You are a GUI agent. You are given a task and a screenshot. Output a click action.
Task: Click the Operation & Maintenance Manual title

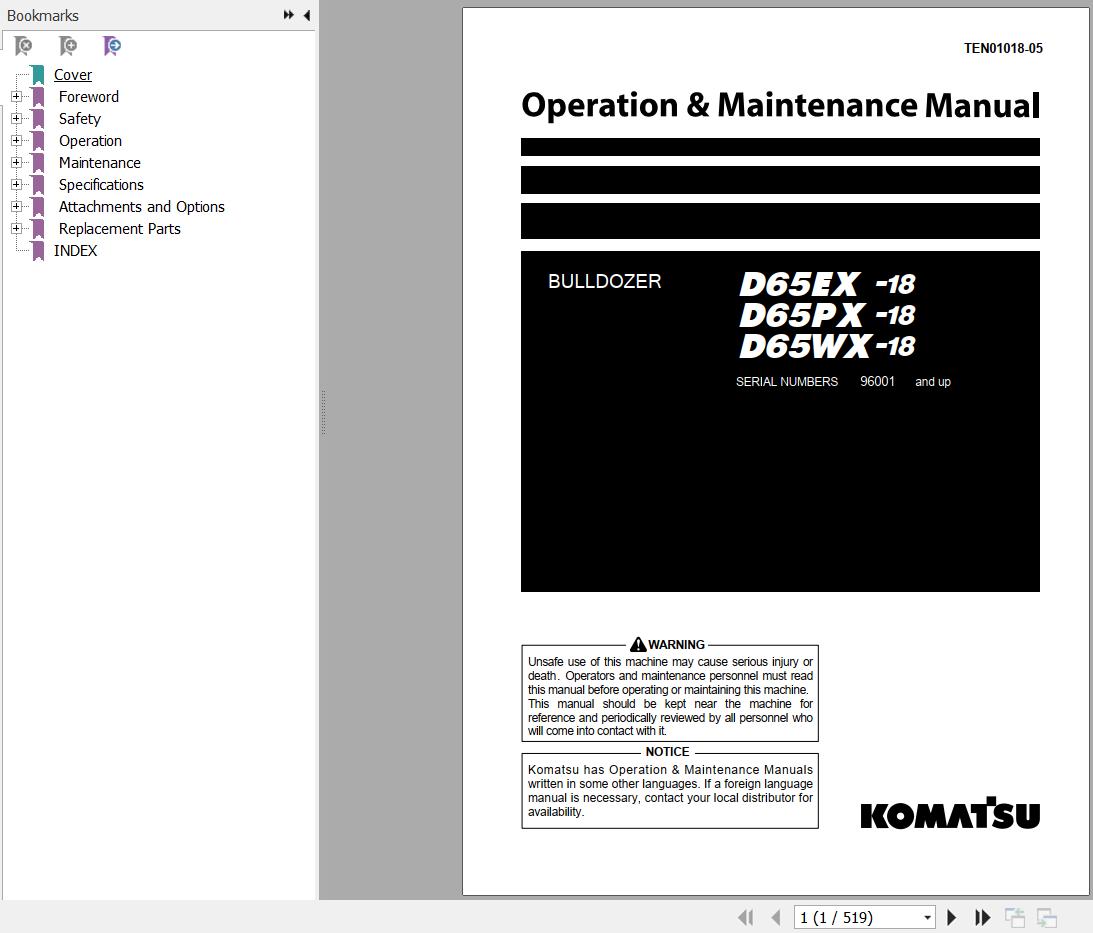pyautogui.click(x=781, y=105)
